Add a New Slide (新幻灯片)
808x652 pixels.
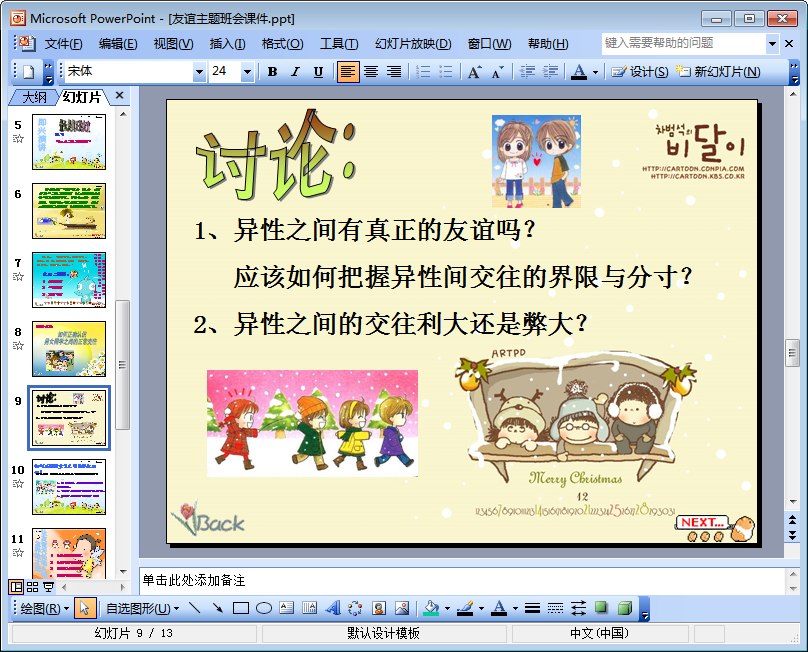point(718,72)
